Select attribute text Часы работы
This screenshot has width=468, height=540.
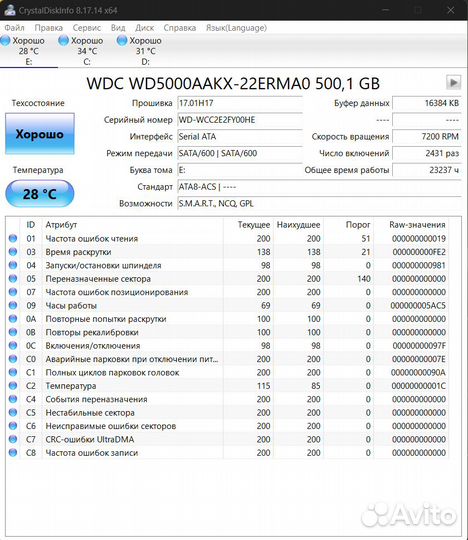[71, 306]
